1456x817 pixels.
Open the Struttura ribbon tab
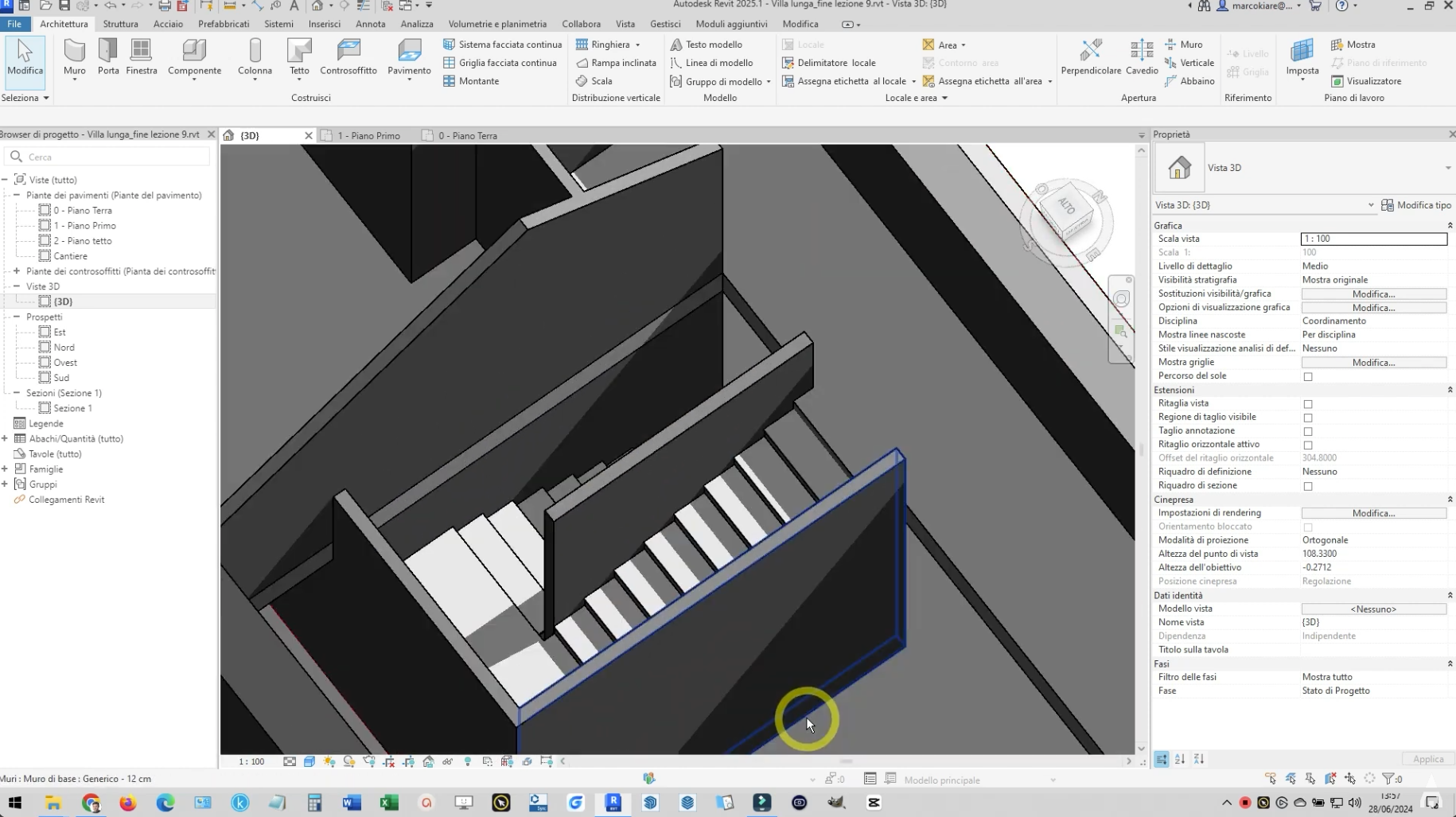coord(120,24)
